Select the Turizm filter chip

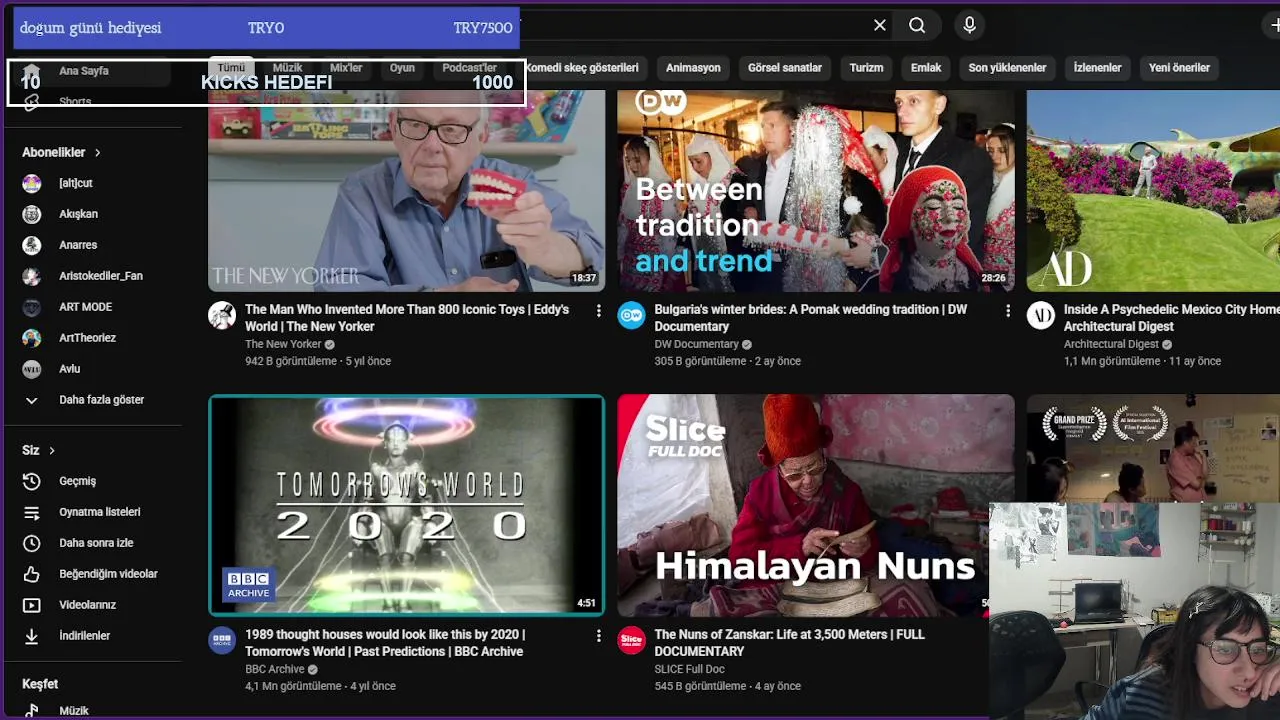click(866, 68)
